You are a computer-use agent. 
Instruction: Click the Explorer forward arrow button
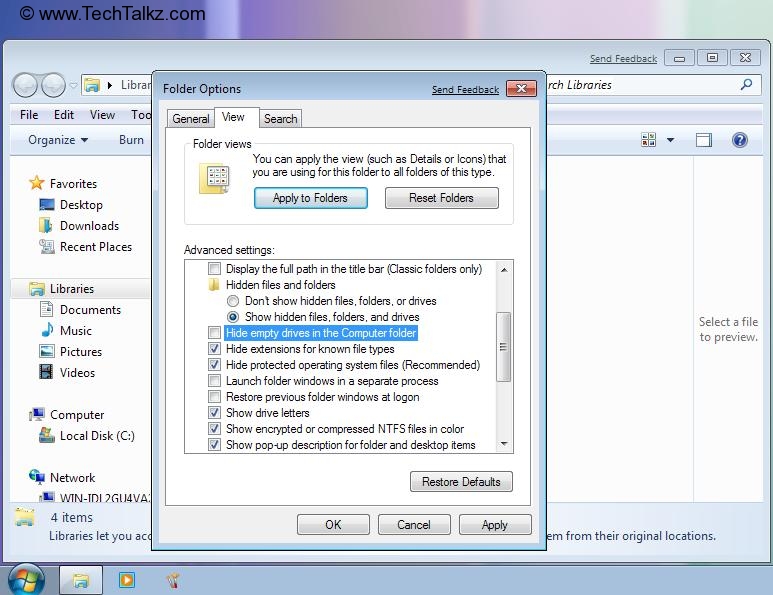click(x=53, y=85)
